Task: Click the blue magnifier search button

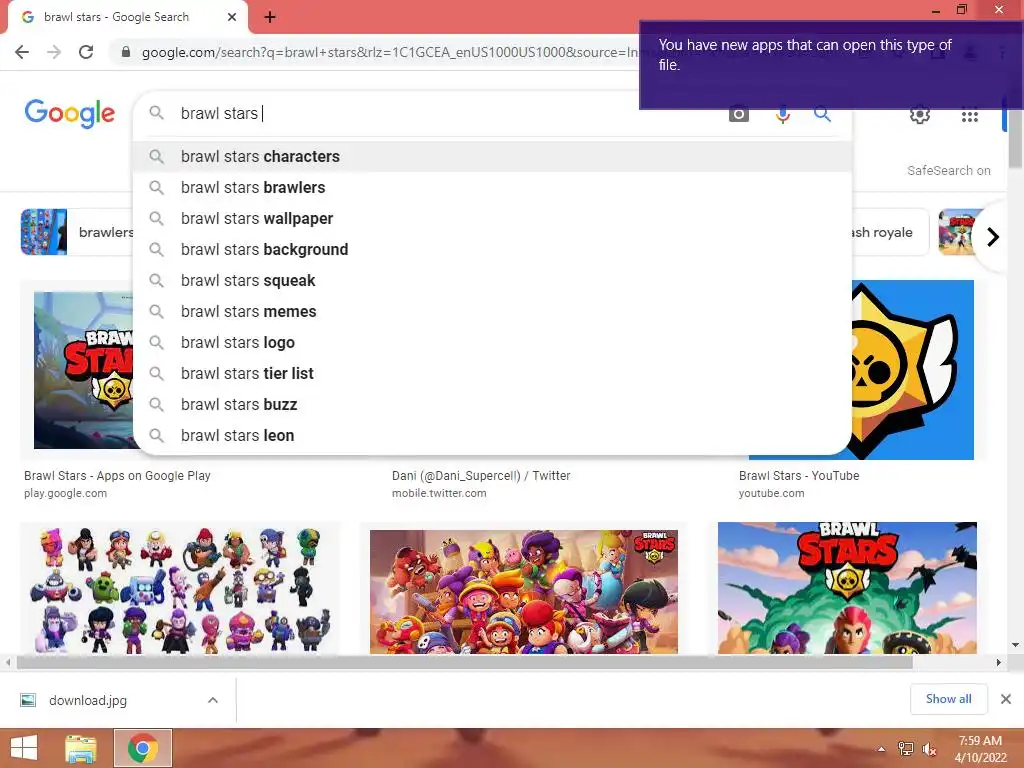Action: click(822, 114)
